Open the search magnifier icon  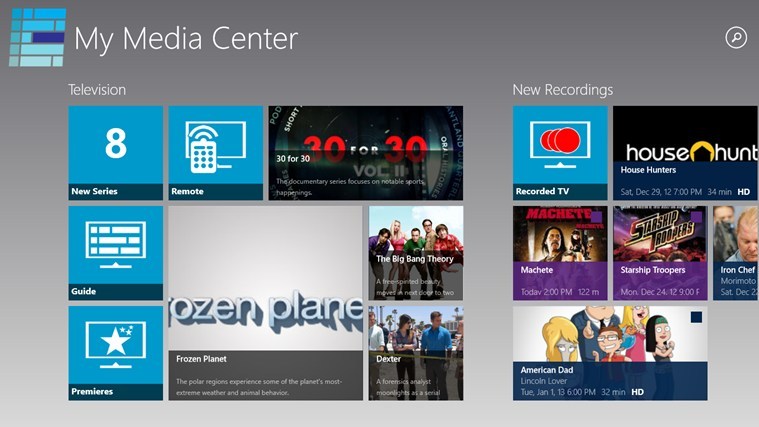pyautogui.click(x=736, y=37)
